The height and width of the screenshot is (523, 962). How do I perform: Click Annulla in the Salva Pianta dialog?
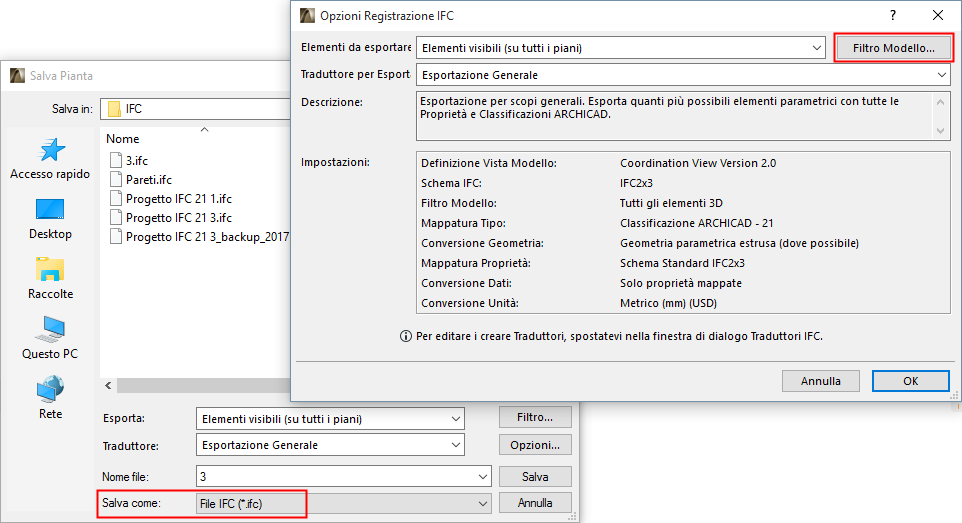[535, 503]
